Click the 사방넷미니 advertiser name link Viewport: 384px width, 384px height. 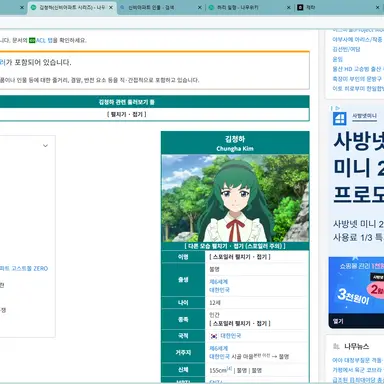364,116
